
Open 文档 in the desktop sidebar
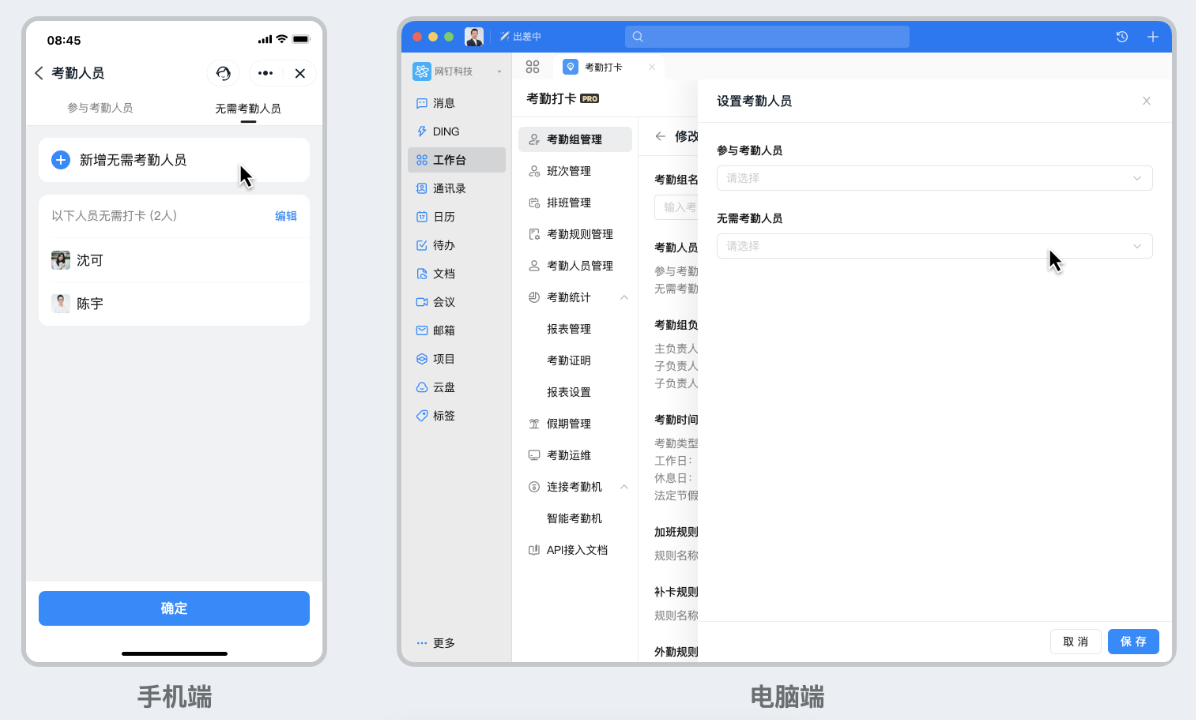pos(457,273)
